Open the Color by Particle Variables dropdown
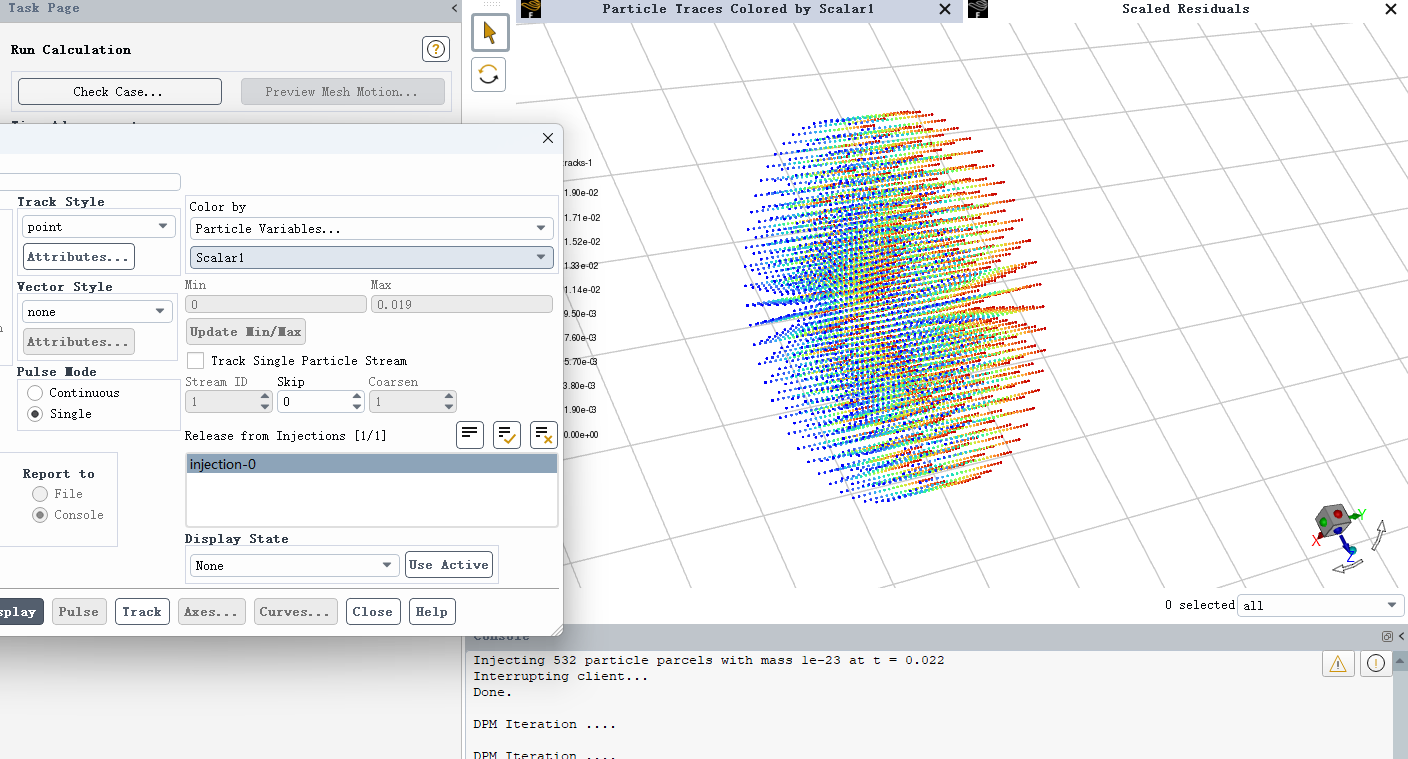 371,229
